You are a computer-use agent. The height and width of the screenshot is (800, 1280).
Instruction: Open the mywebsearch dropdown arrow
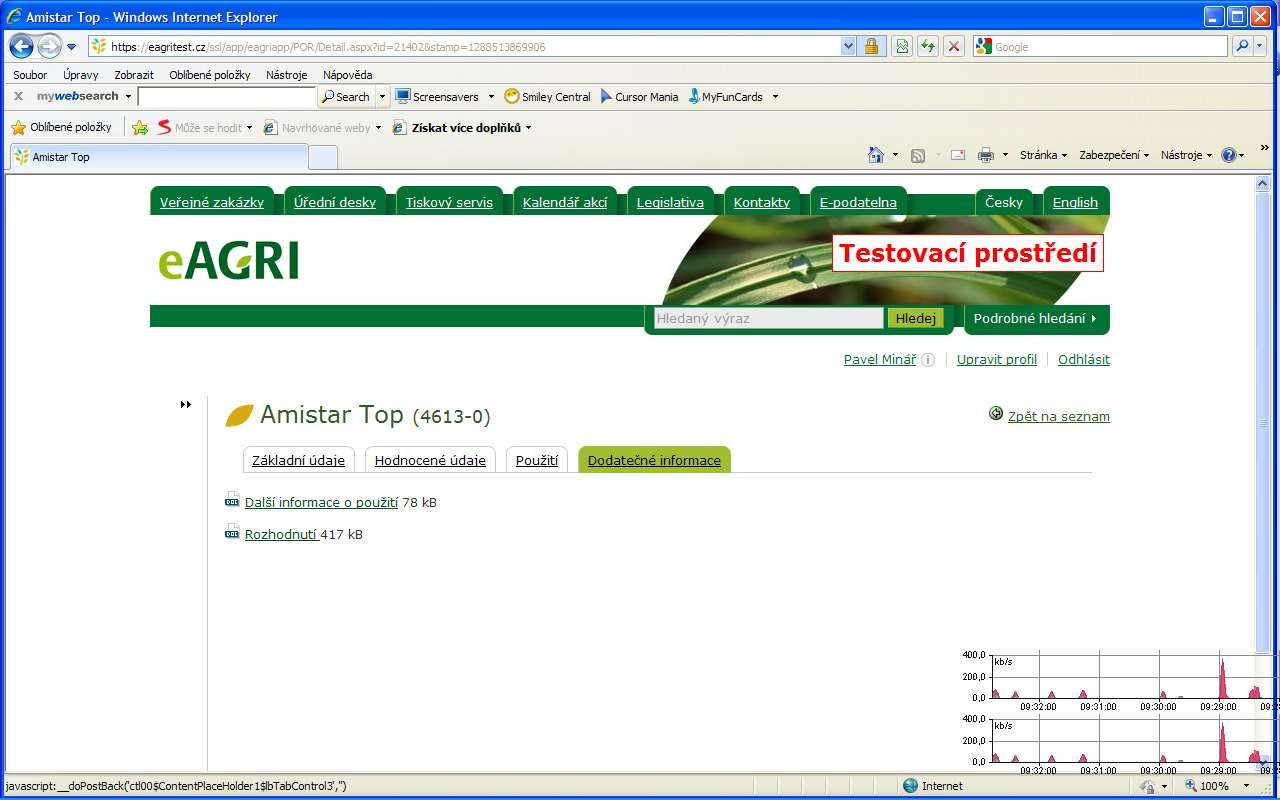[128, 97]
